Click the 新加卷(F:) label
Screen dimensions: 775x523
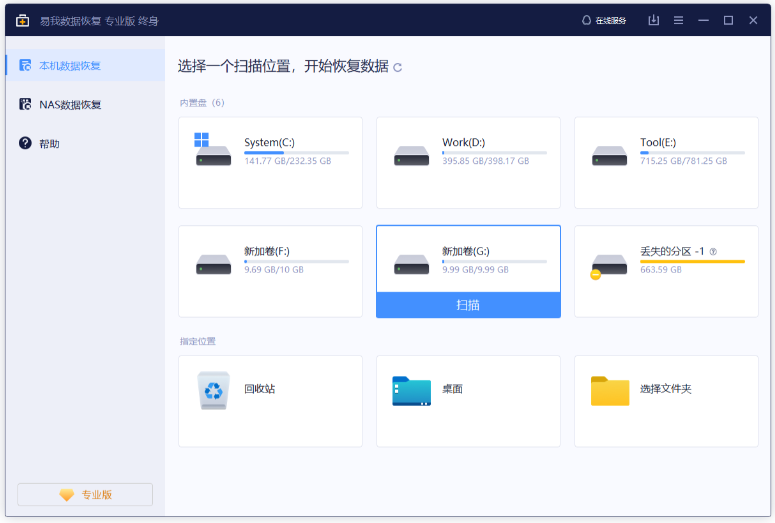point(267,251)
